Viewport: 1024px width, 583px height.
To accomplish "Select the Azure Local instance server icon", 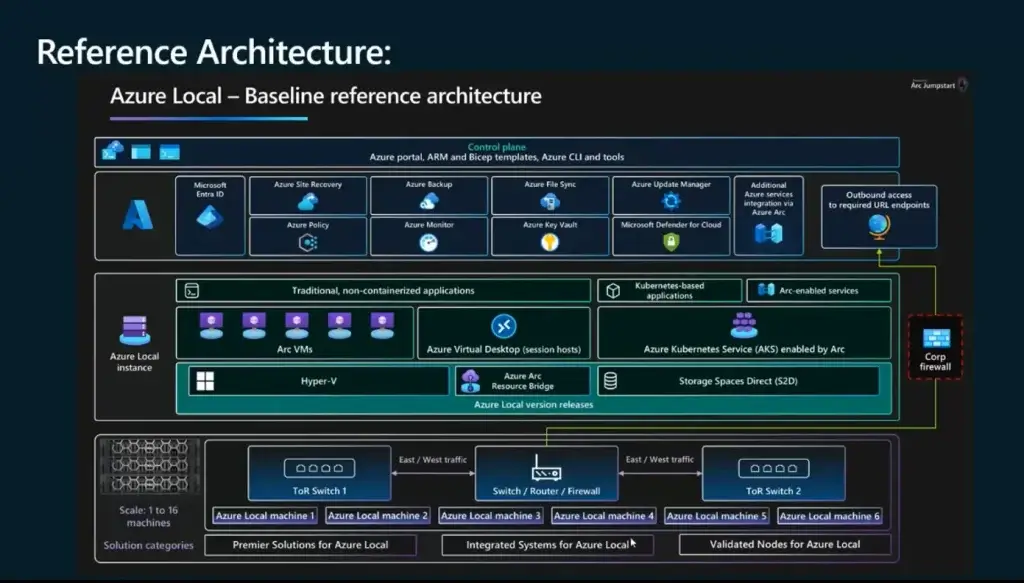I will pyautogui.click(x=135, y=330).
